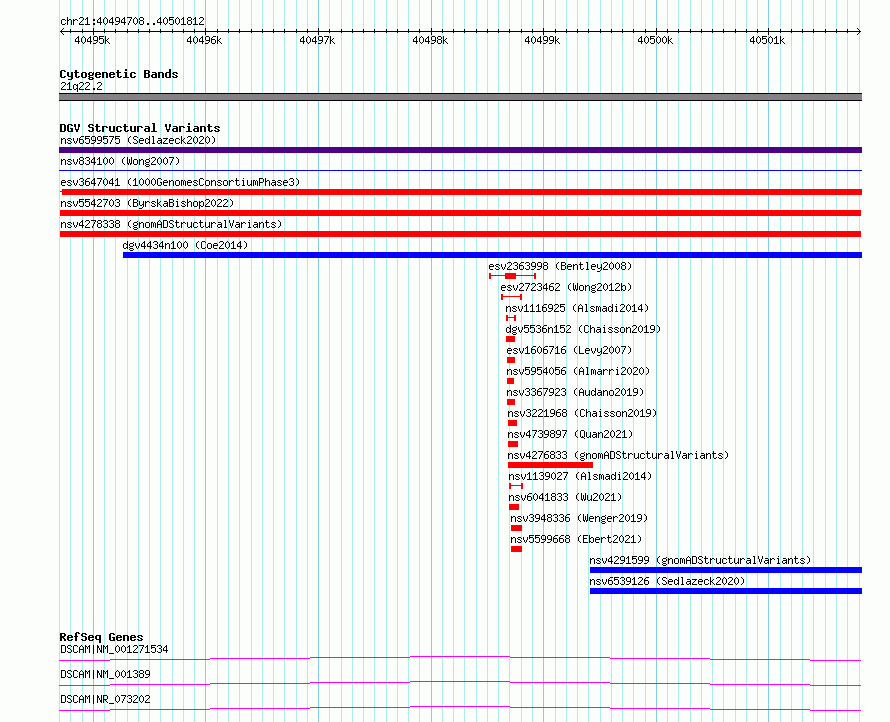Select the blue nsv4291599 variant bar
Image resolution: width=890 pixels, height=722 pixels.
click(x=726, y=570)
